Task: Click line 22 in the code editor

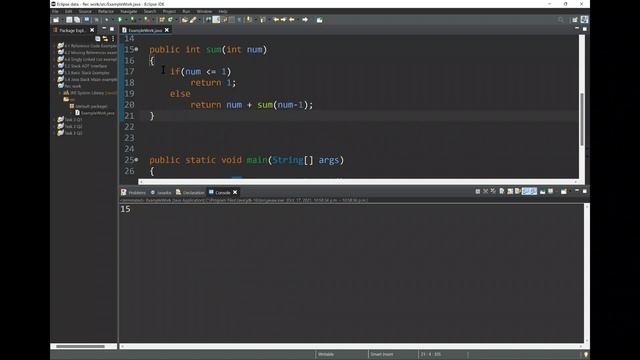Action: tap(359, 127)
